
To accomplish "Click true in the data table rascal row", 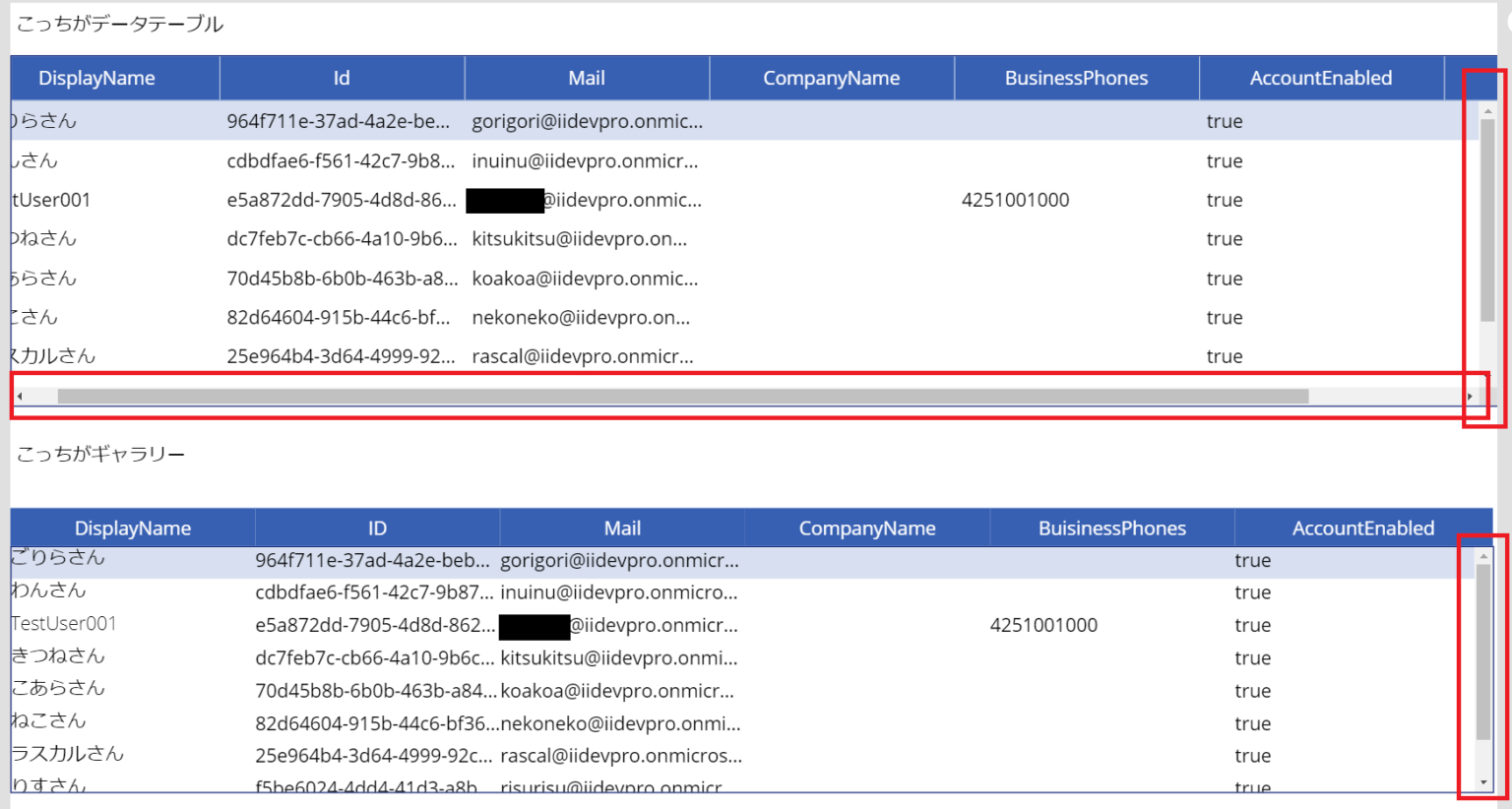I will [x=1225, y=356].
